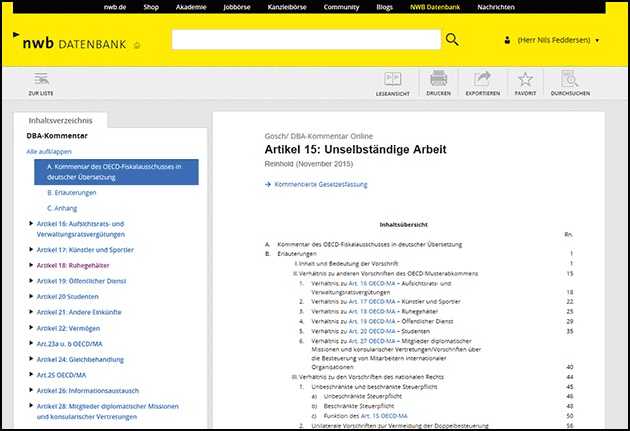This screenshot has height=431, width=630.
Task: Click the search input field
Action: [x=305, y=40]
